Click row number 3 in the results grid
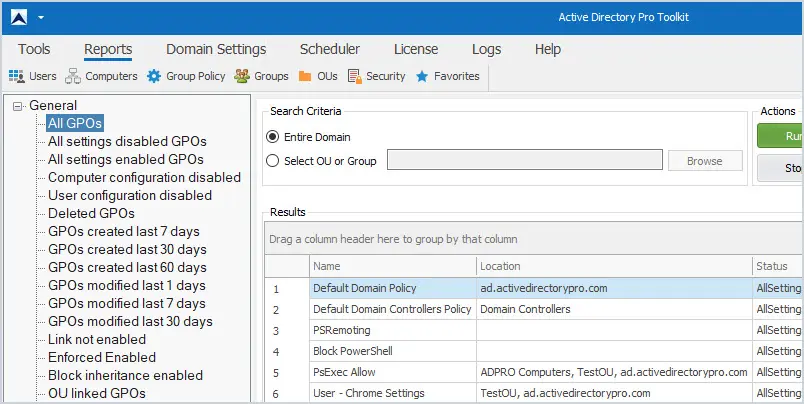The image size is (804, 404). (276, 331)
